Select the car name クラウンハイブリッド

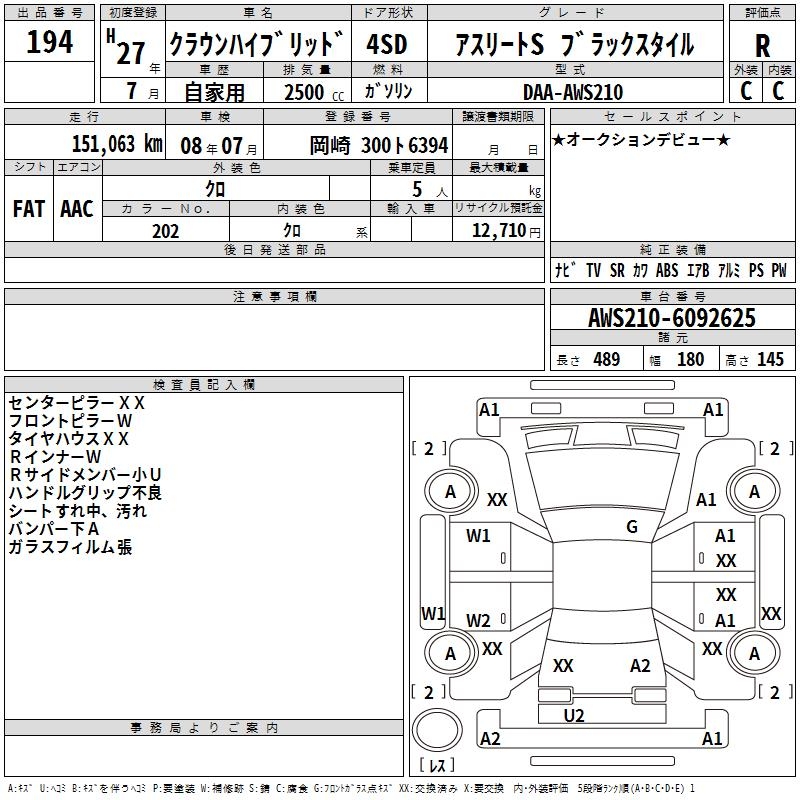257,45
